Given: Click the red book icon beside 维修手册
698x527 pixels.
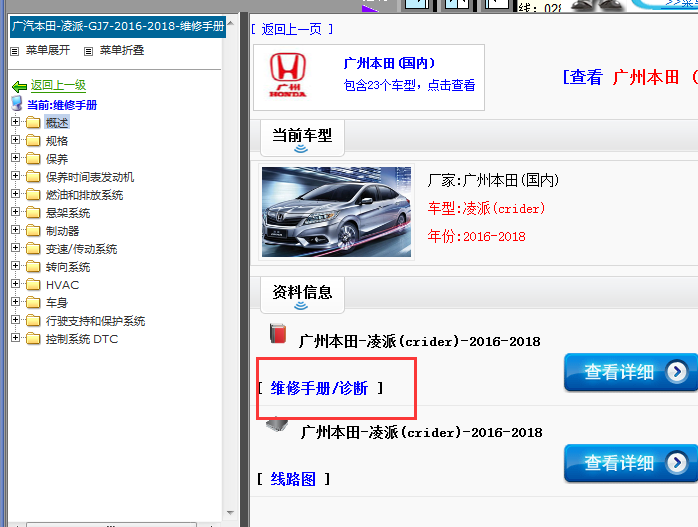Looking at the screenshot, I should pyautogui.click(x=278, y=333).
